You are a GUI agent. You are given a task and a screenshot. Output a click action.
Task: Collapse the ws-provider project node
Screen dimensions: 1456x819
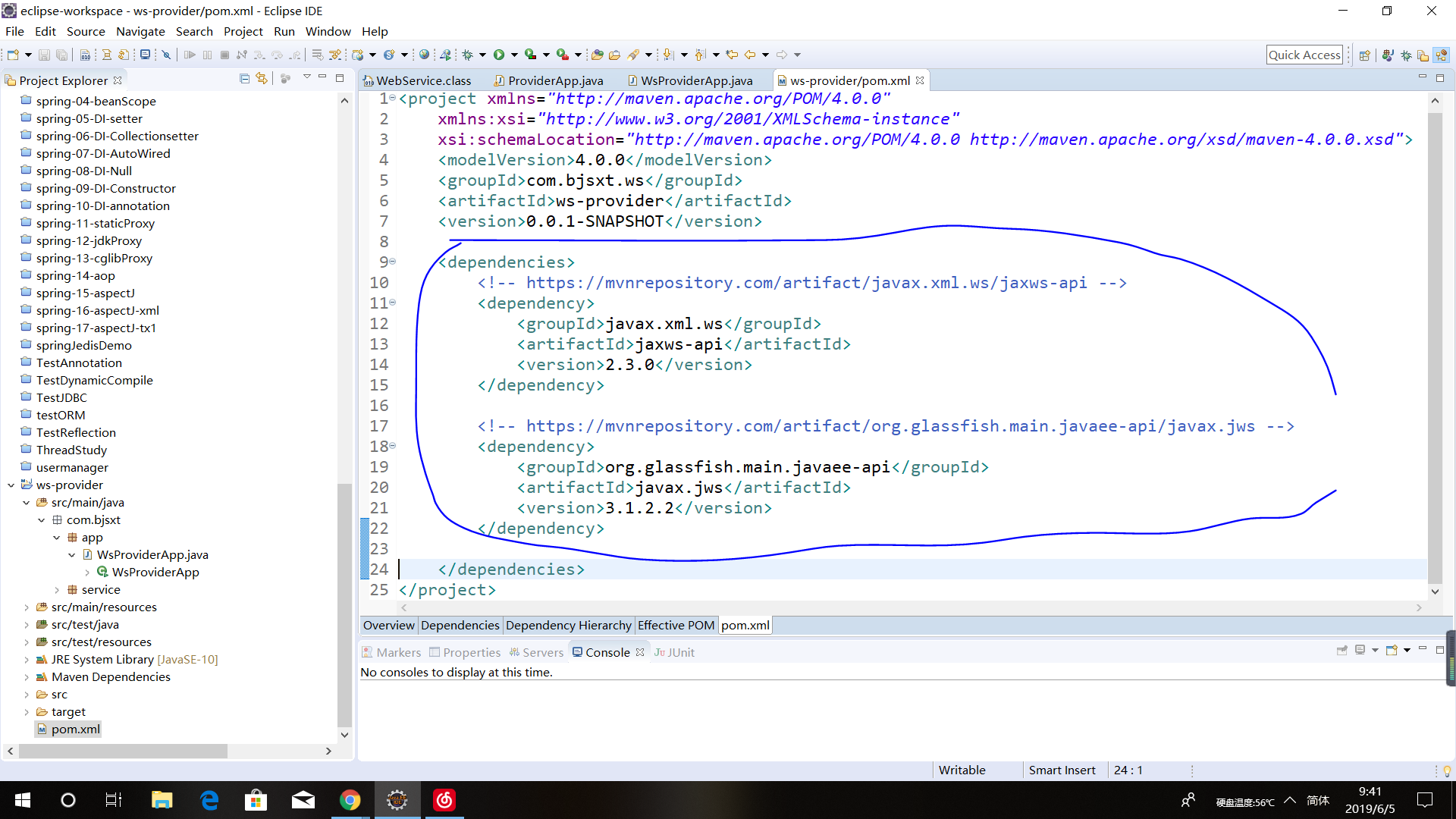click(11, 485)
